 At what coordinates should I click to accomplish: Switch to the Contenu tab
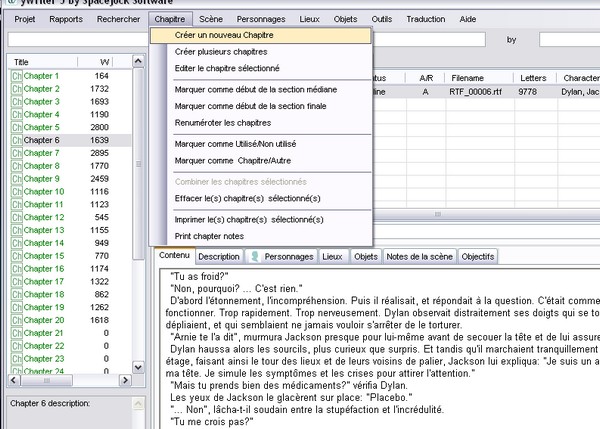[174, 255]
